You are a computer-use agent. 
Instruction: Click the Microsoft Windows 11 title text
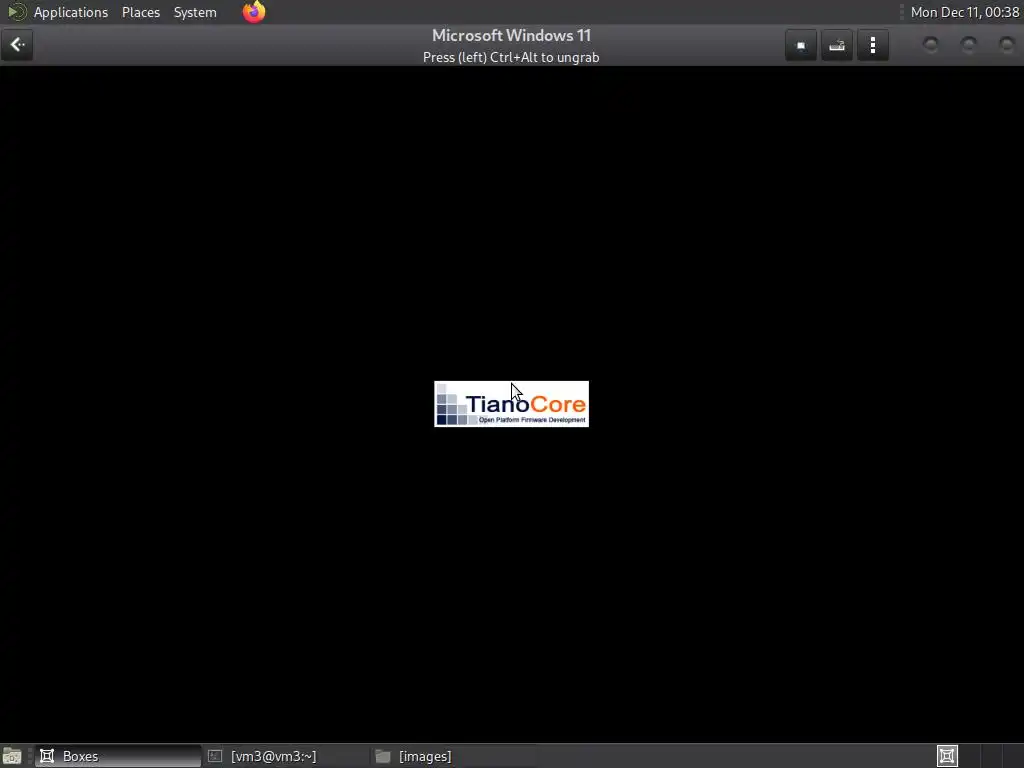point(511,35)
